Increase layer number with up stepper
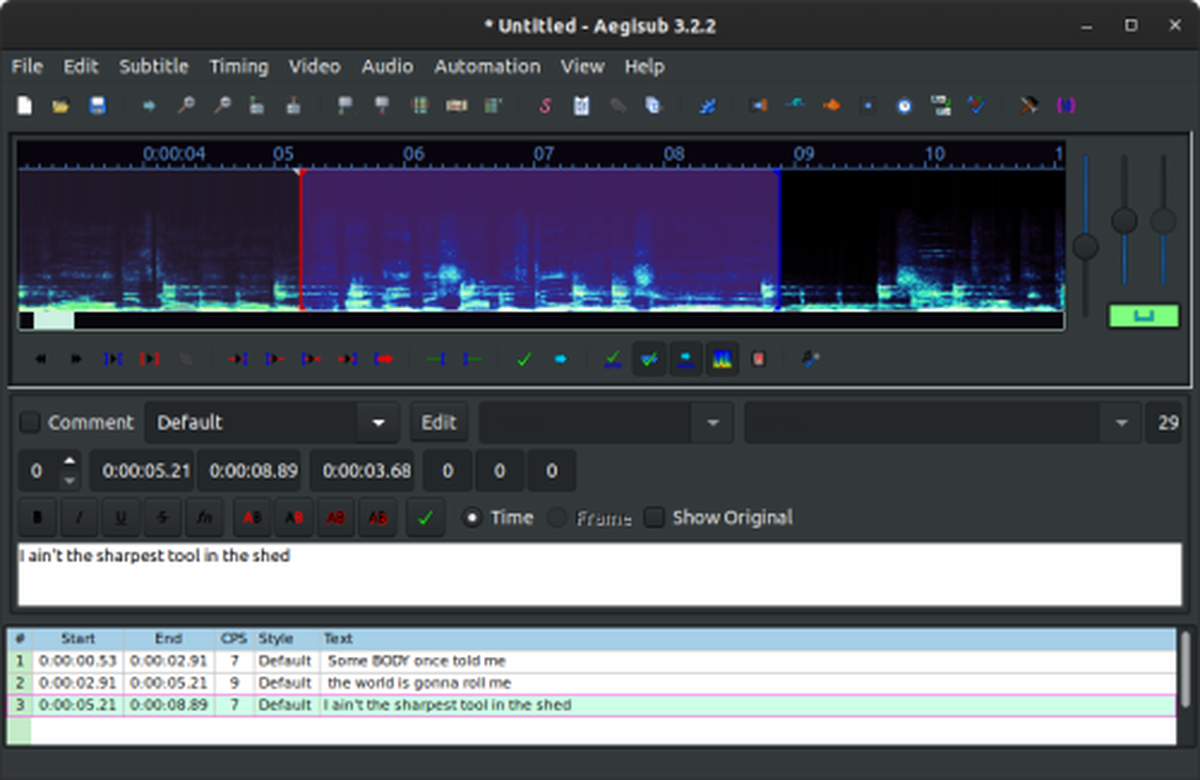This screenshot has height=780, width=1200. pos(69,461)
